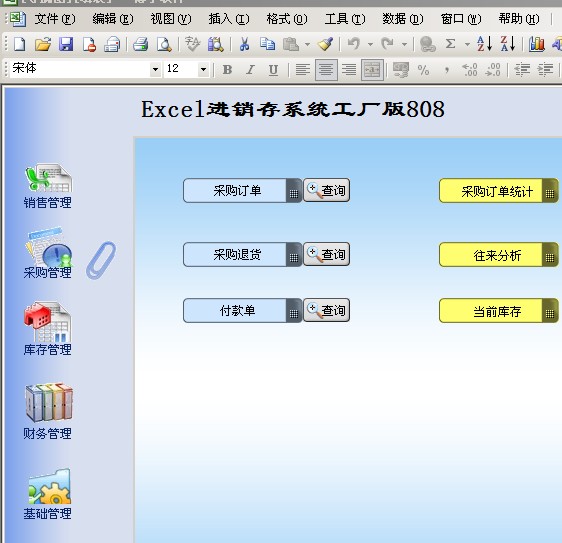
Task: Insert a hyperlink with the globe icon
Action: [427, 44]
